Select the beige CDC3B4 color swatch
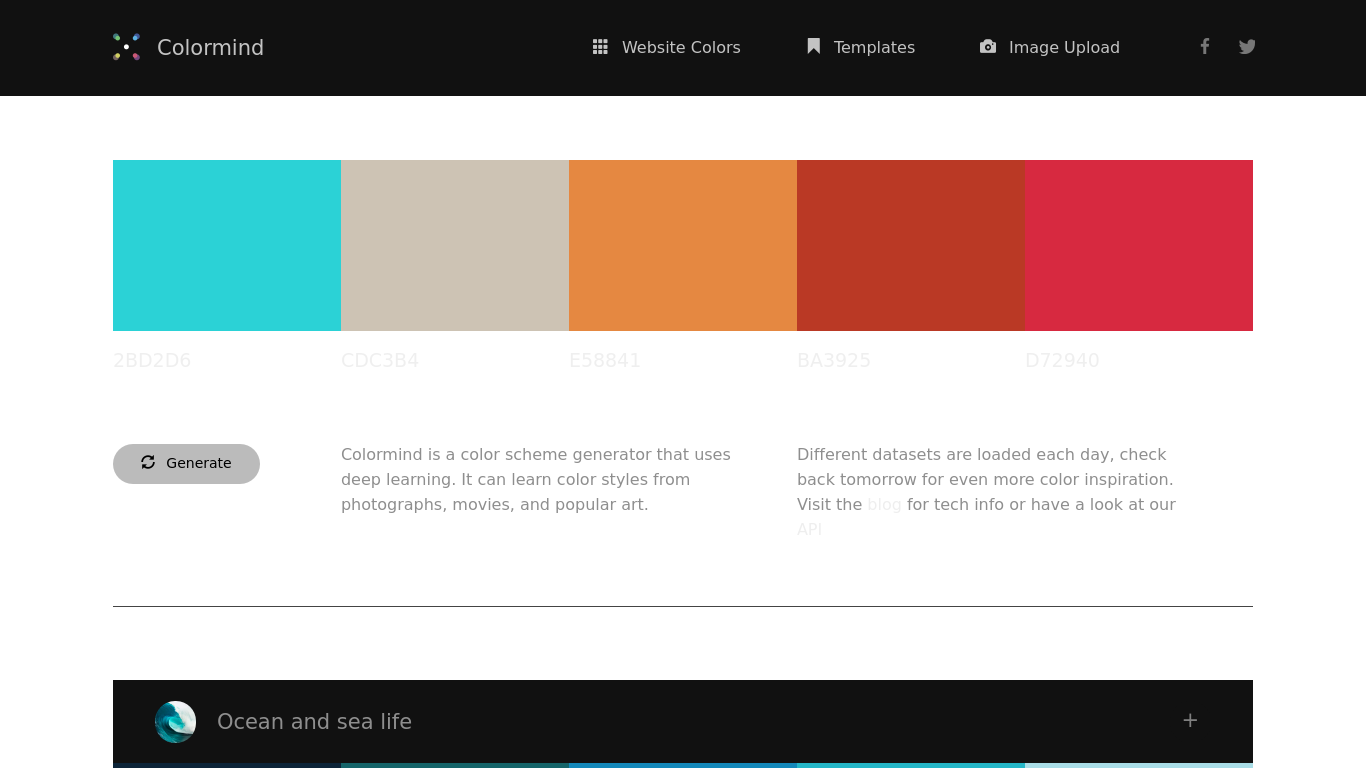The width and height of the screenshot is (1366, 768). pyautogui.click(x=455, y=245)
